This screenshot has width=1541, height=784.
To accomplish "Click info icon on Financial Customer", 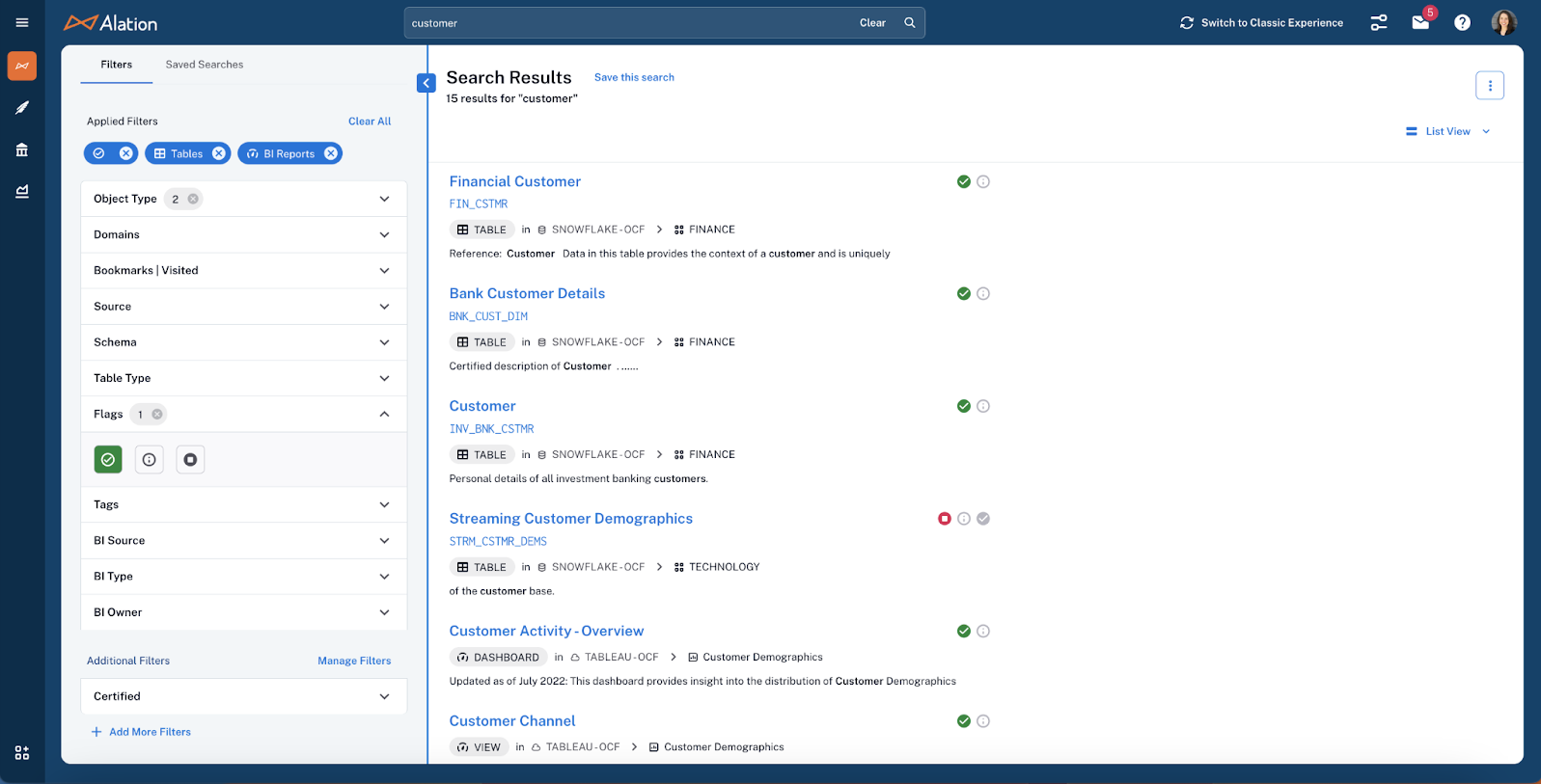I will (x=983, y=181).
